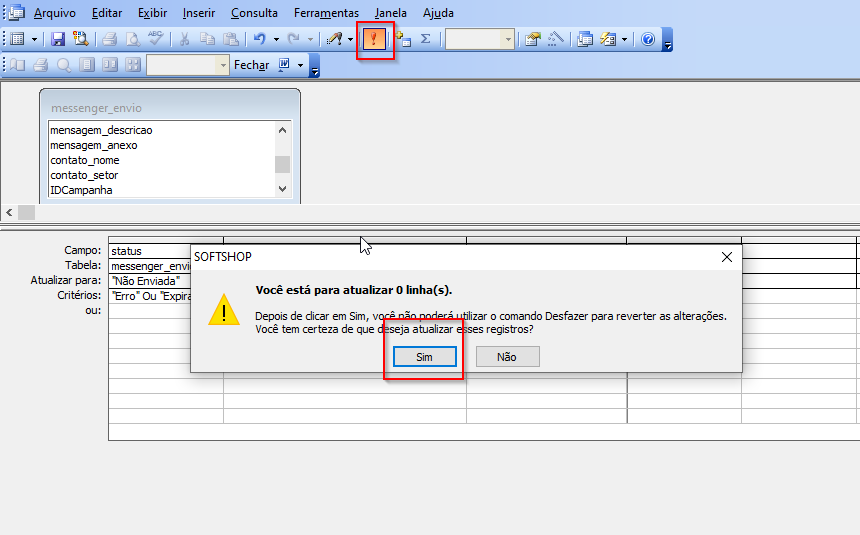This screenshot has width=860, height=535.
Task: Open the Consulta menu
Action: 254,13
